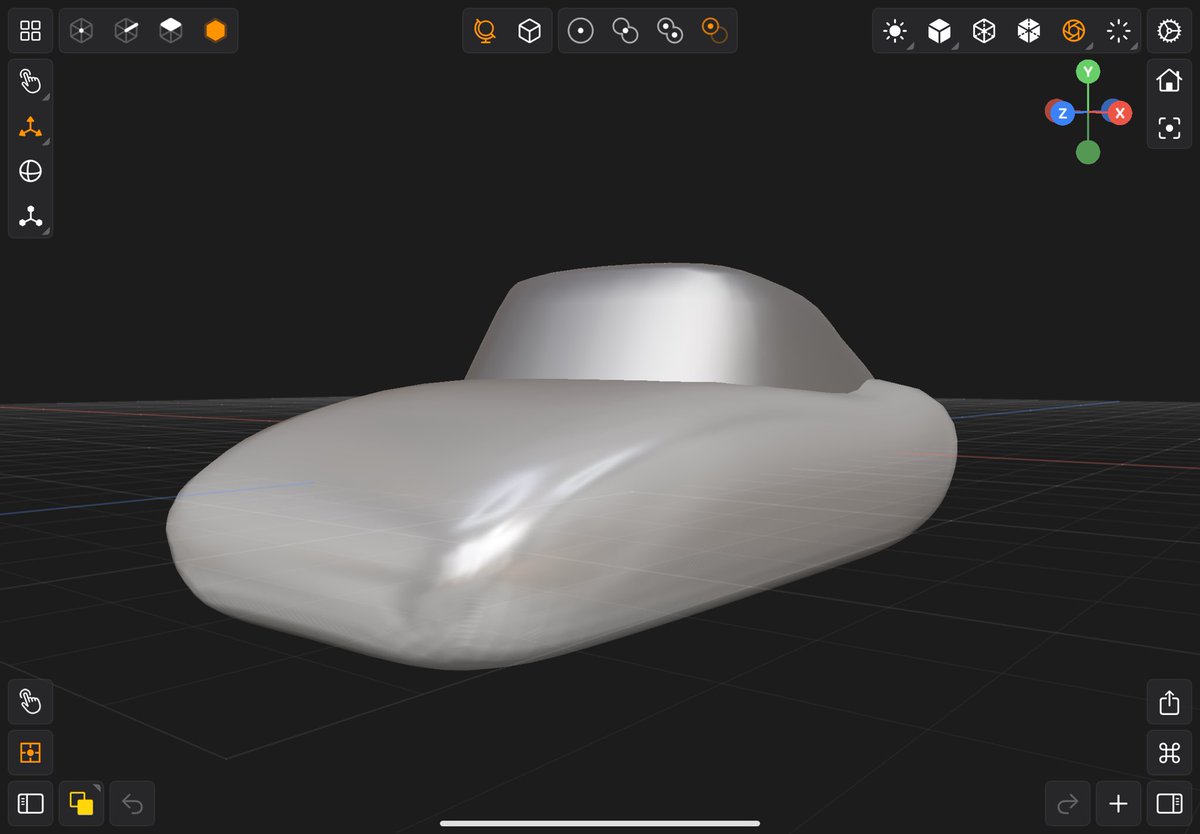Select the orange object selection mode
The image size is (1200, 834).
click(x=215, y=31)
